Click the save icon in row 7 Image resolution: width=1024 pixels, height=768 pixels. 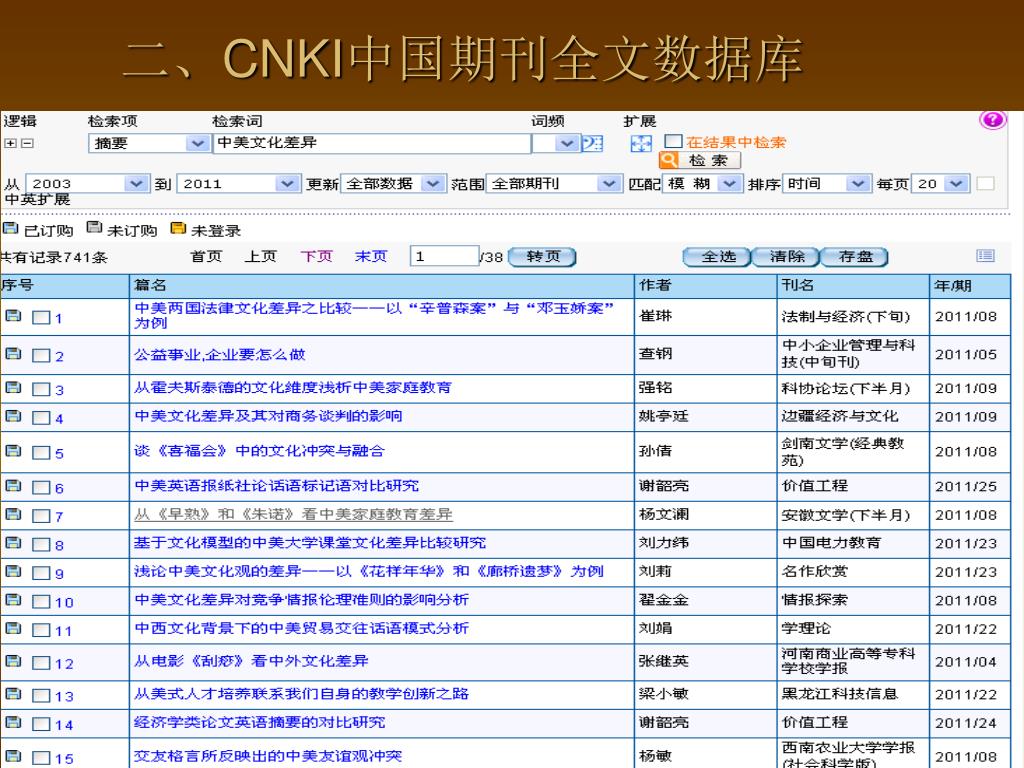click(x=13, y=515)
